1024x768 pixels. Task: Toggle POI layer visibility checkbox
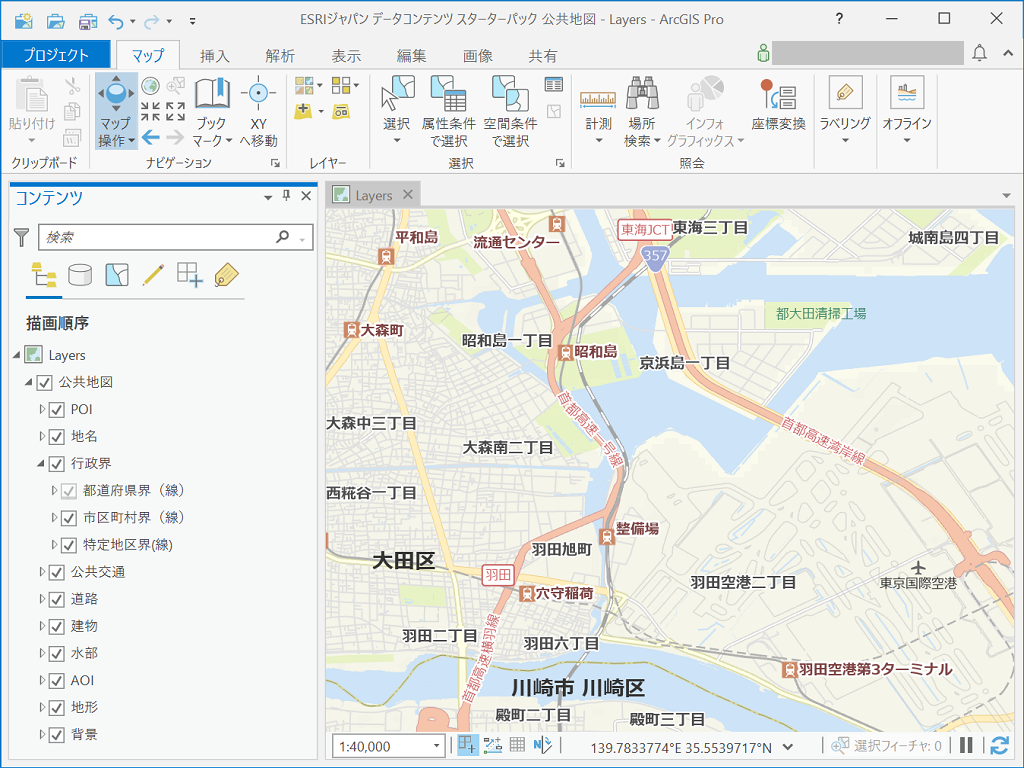pyautogui.click(x=57, y=410)
